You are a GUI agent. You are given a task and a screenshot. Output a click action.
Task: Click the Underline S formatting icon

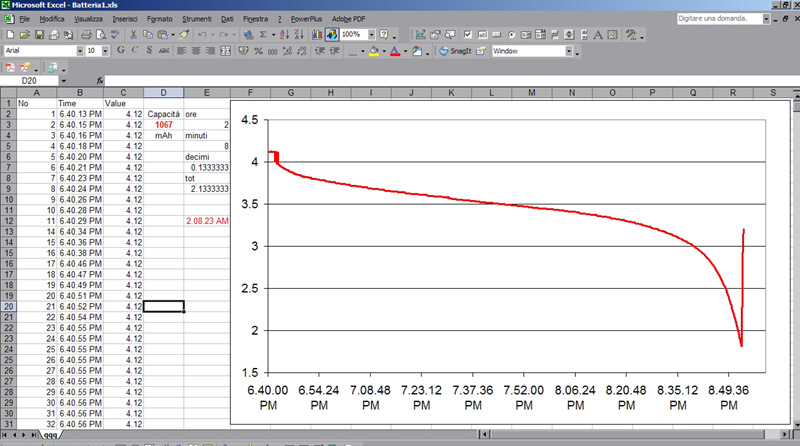click(149, 51)
